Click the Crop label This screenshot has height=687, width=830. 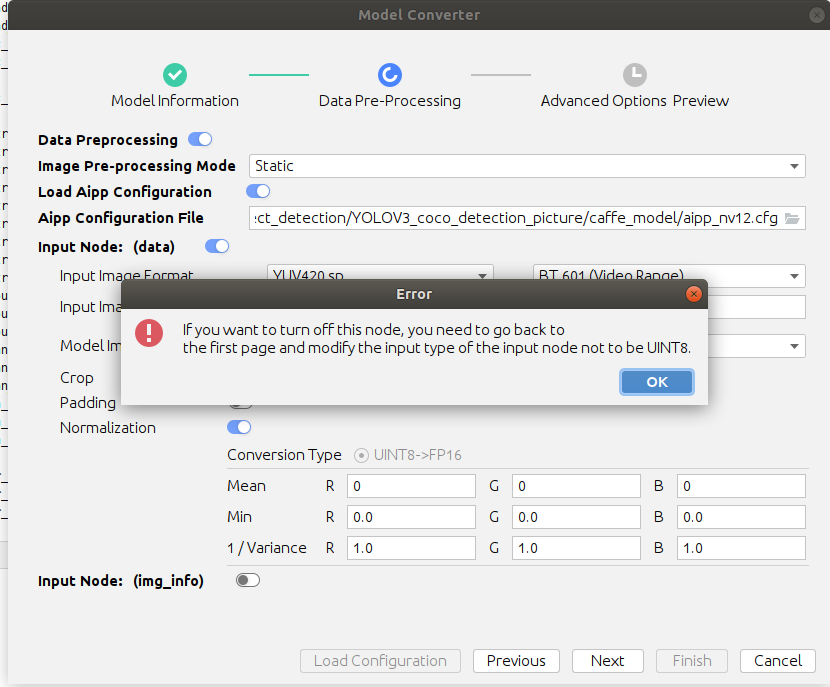tap(77, 378)
